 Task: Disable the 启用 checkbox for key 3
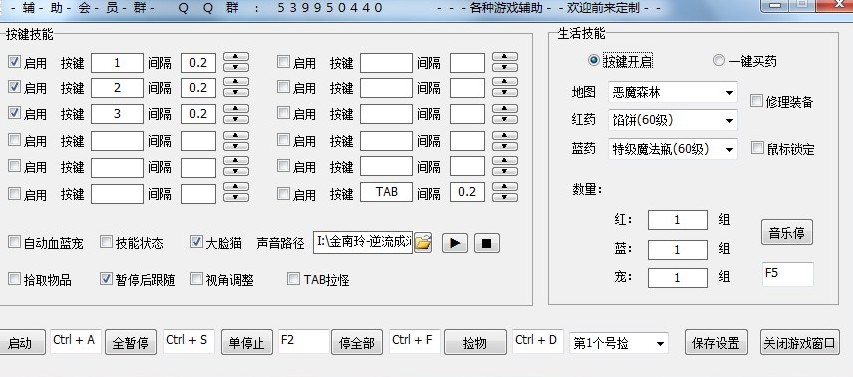pos(15,113)
